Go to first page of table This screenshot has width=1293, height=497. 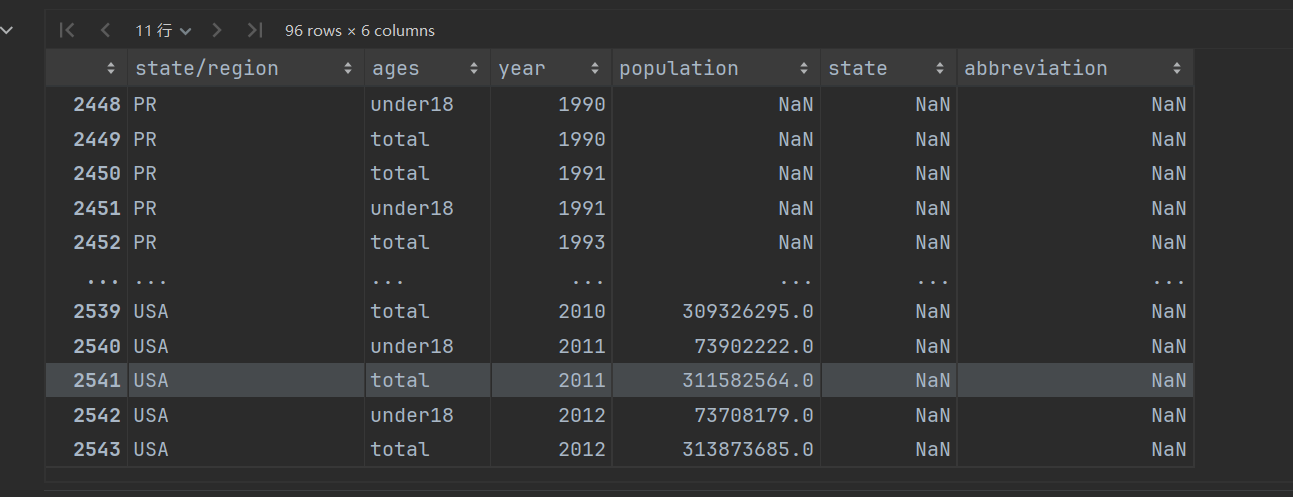(67, 31)
